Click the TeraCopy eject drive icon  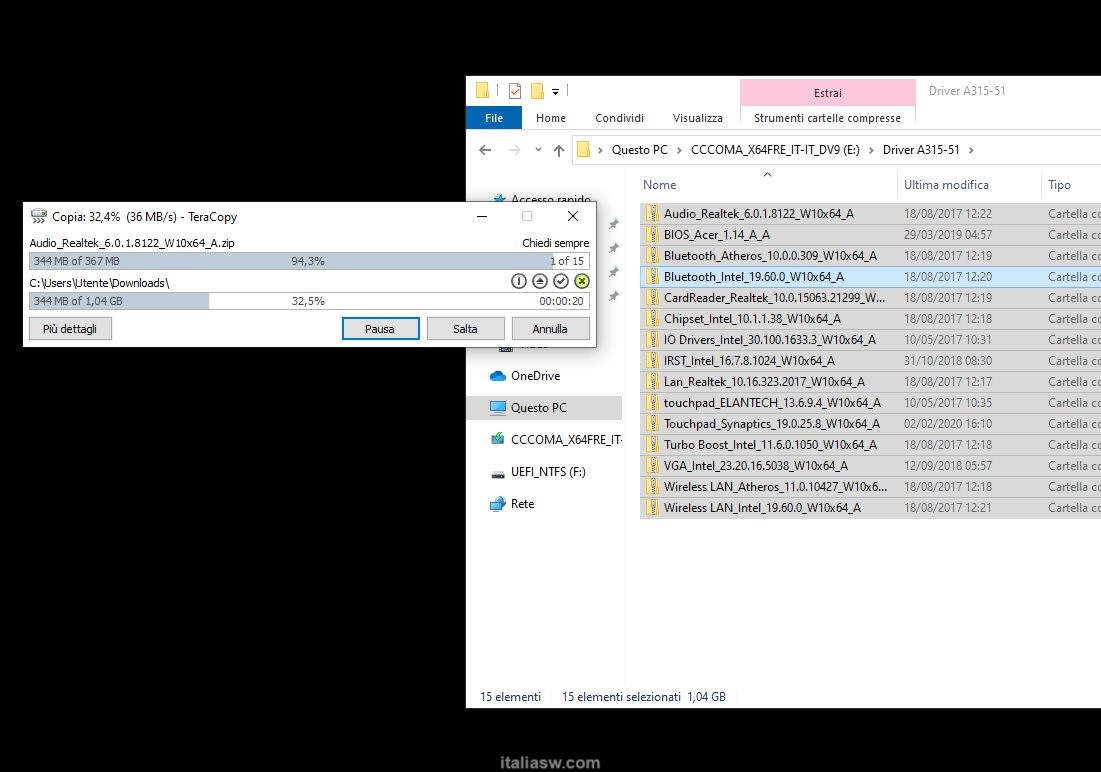(539, 282)
